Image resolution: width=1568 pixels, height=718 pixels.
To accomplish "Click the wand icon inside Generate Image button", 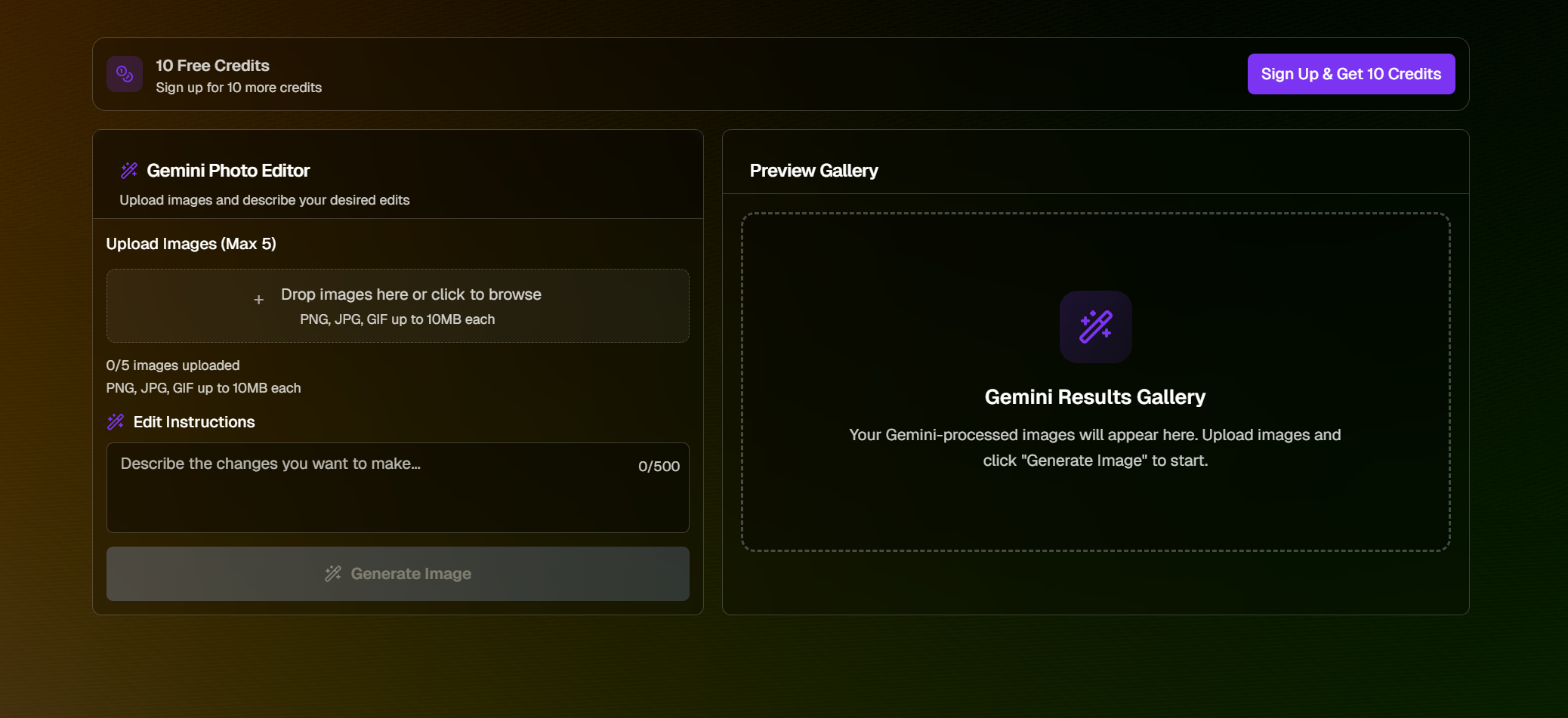I will coord(333,574).
